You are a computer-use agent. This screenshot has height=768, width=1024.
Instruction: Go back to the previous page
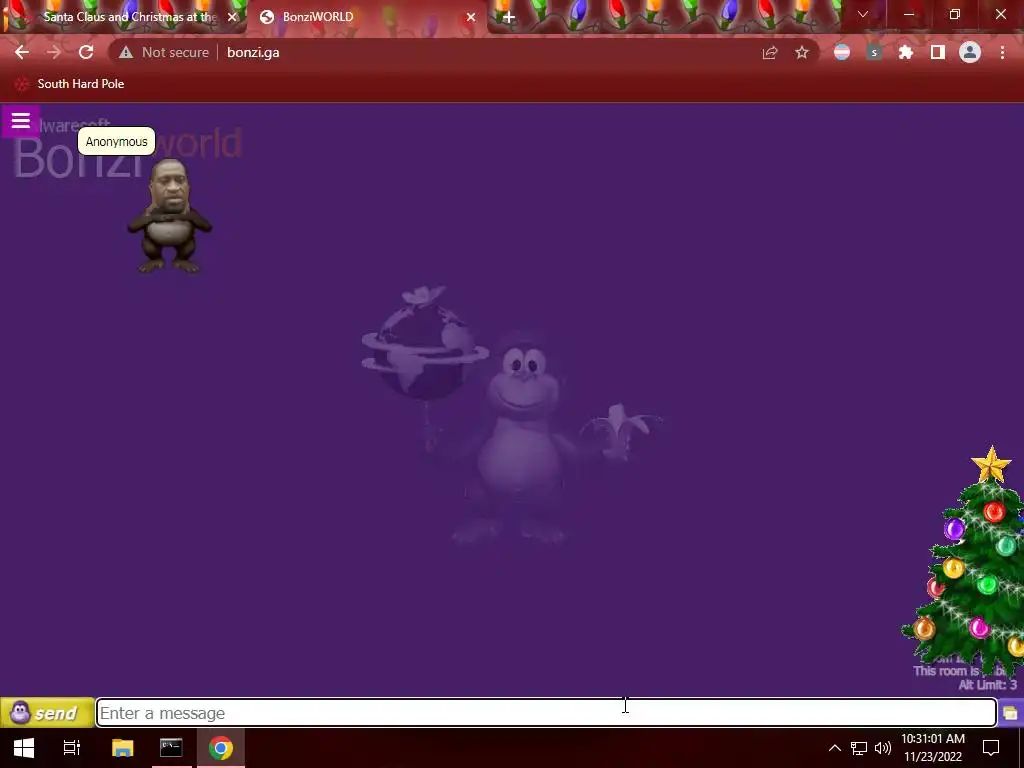[22, 52]
